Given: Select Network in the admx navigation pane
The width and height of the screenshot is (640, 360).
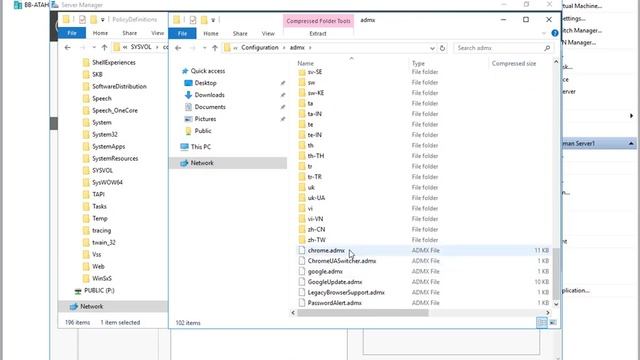Looking at the screenshot, I should coord(202,163).
